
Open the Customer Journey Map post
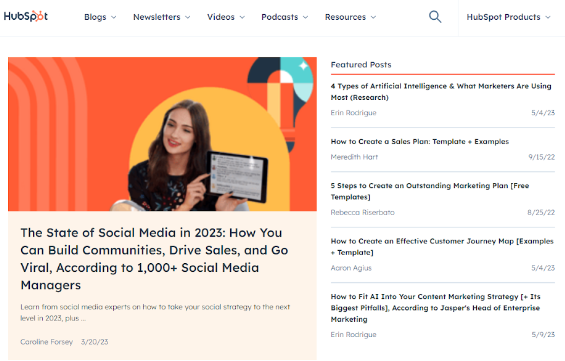442,247
